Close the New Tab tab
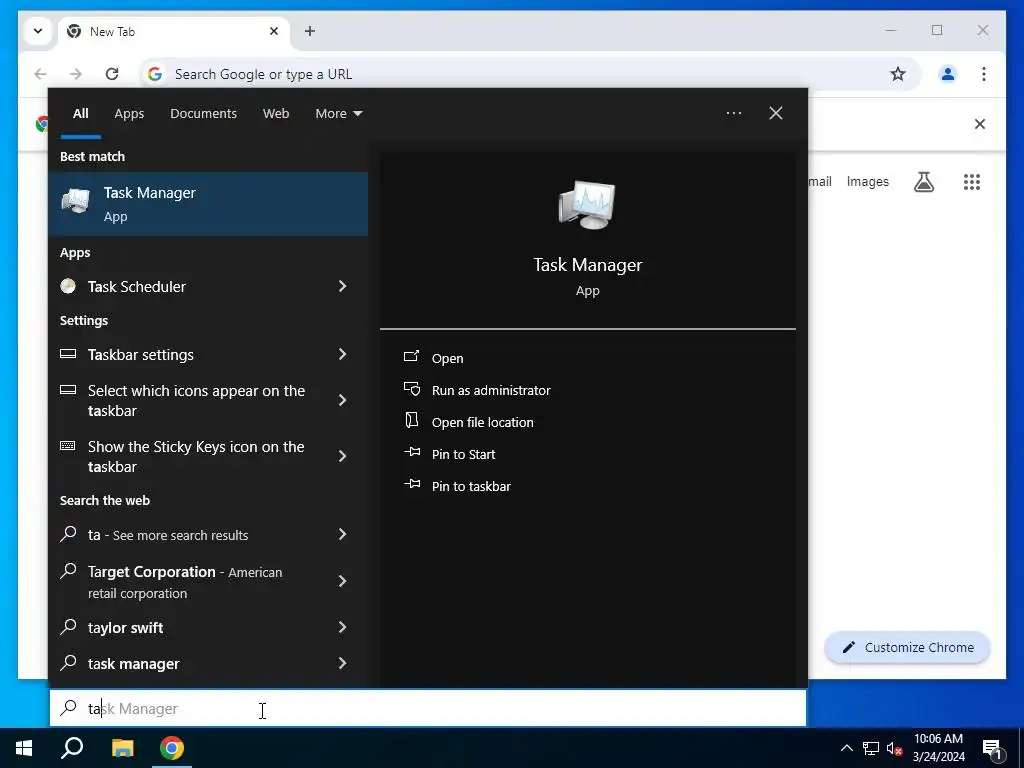 coord(274,31)
